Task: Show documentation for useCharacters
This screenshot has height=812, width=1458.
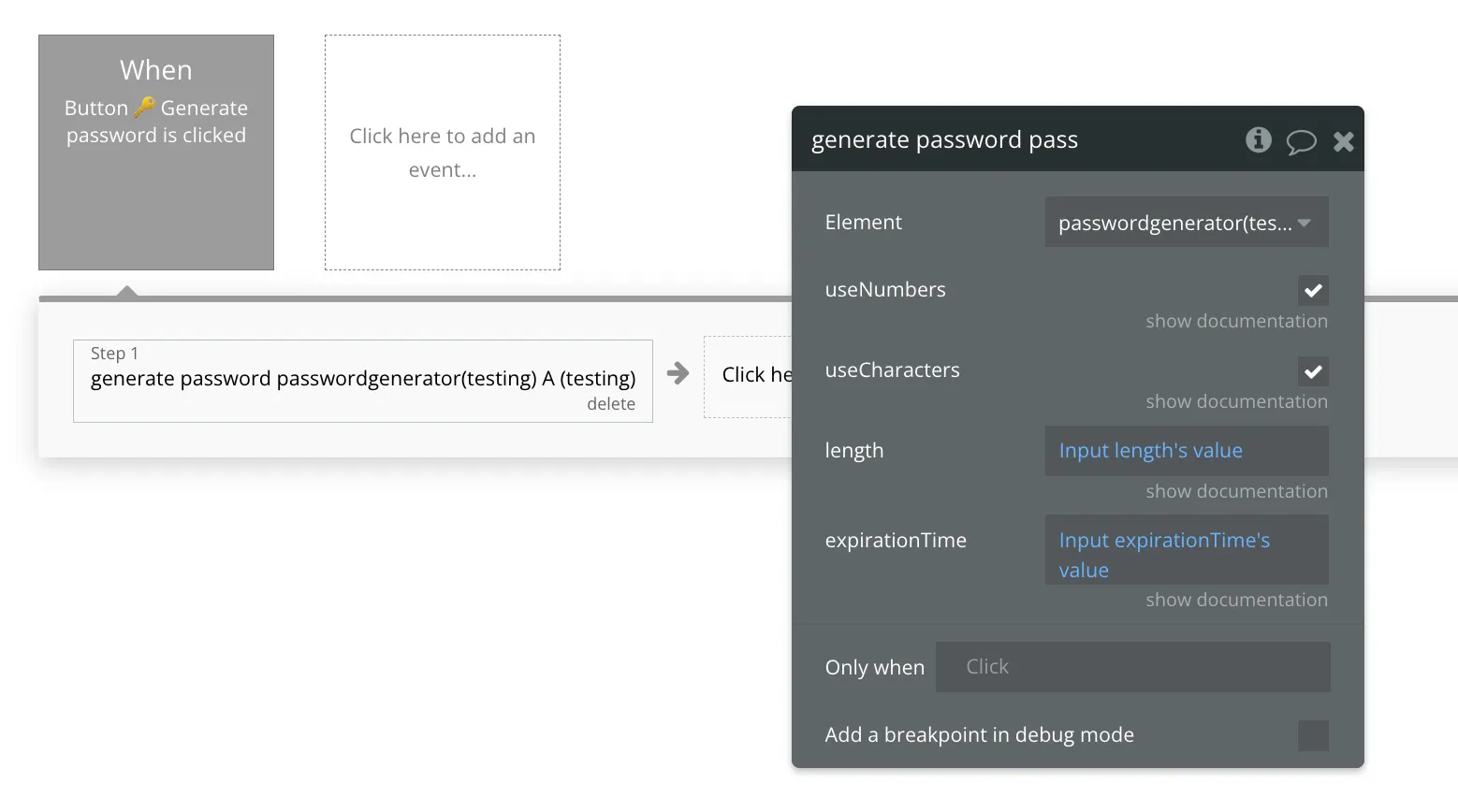Action: [1236, 401]
